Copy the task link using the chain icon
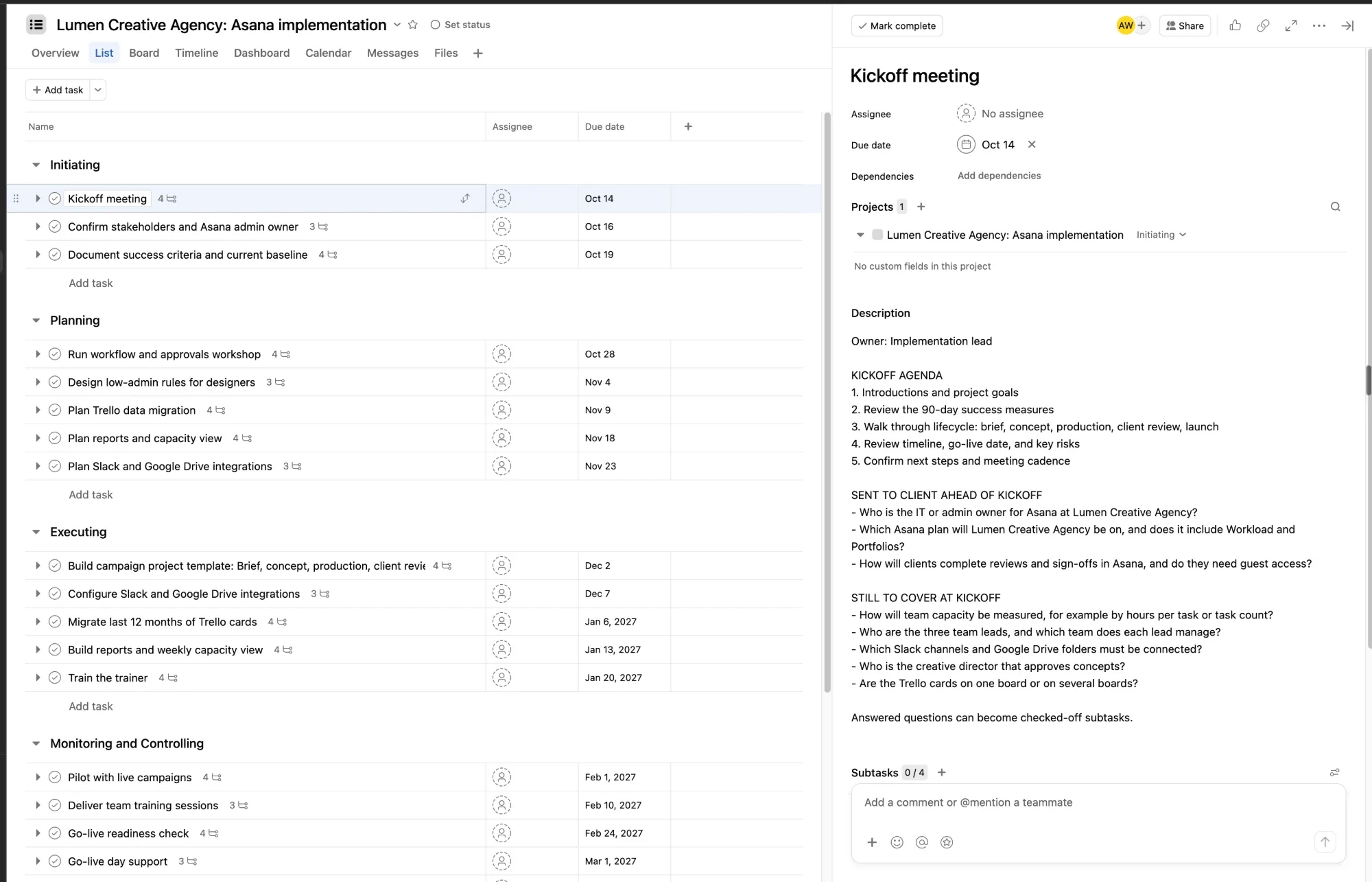 click(x=1263, y=25)
